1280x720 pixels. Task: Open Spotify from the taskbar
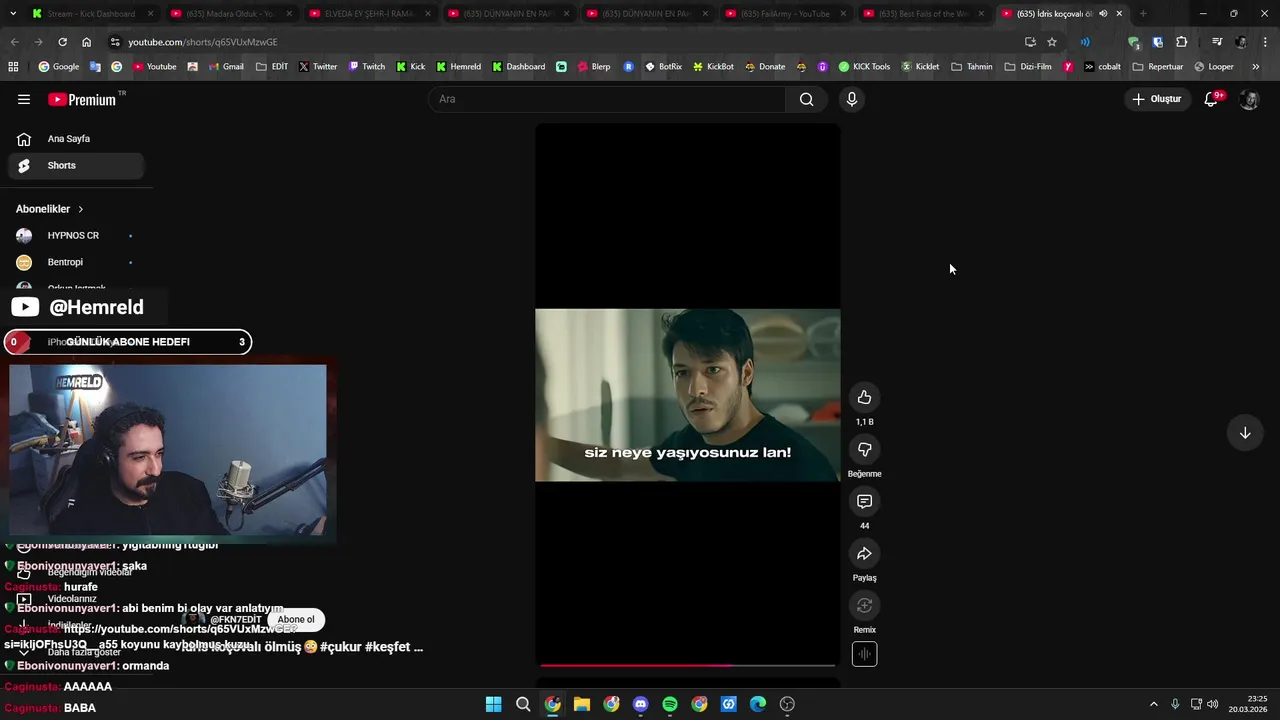(670, 704)
